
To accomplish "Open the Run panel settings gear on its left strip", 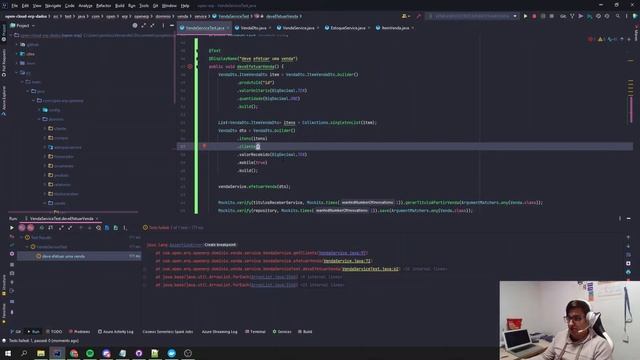I will click(x=12, y=253).
